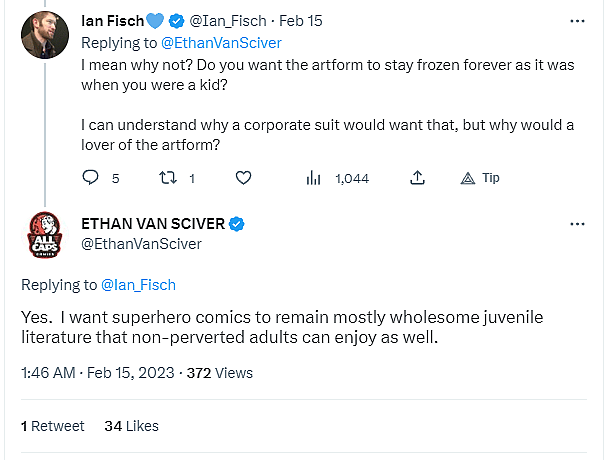Viewport: 613px width, 460px height.
Task: Click verified badge beside ETHAN VAN SCIVER
Action: (238, 224)
